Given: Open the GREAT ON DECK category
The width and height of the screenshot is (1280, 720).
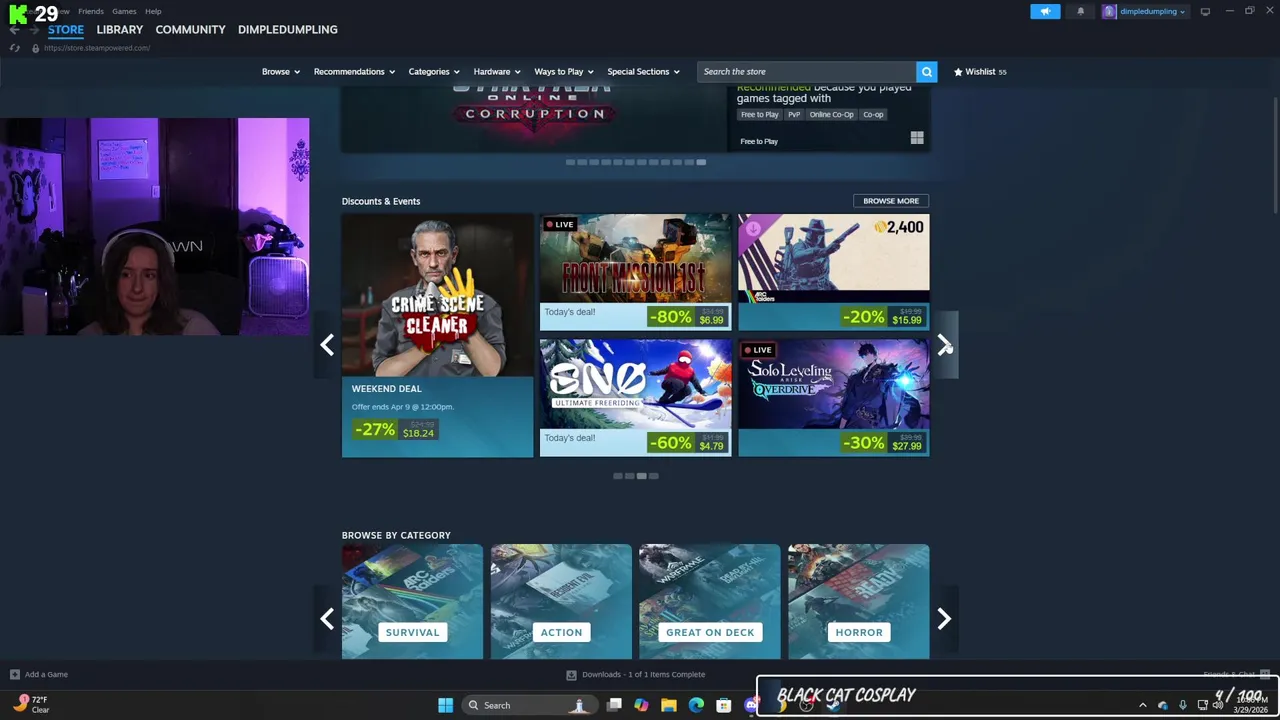Looking at the screenshot, I should tap(710, 601).
